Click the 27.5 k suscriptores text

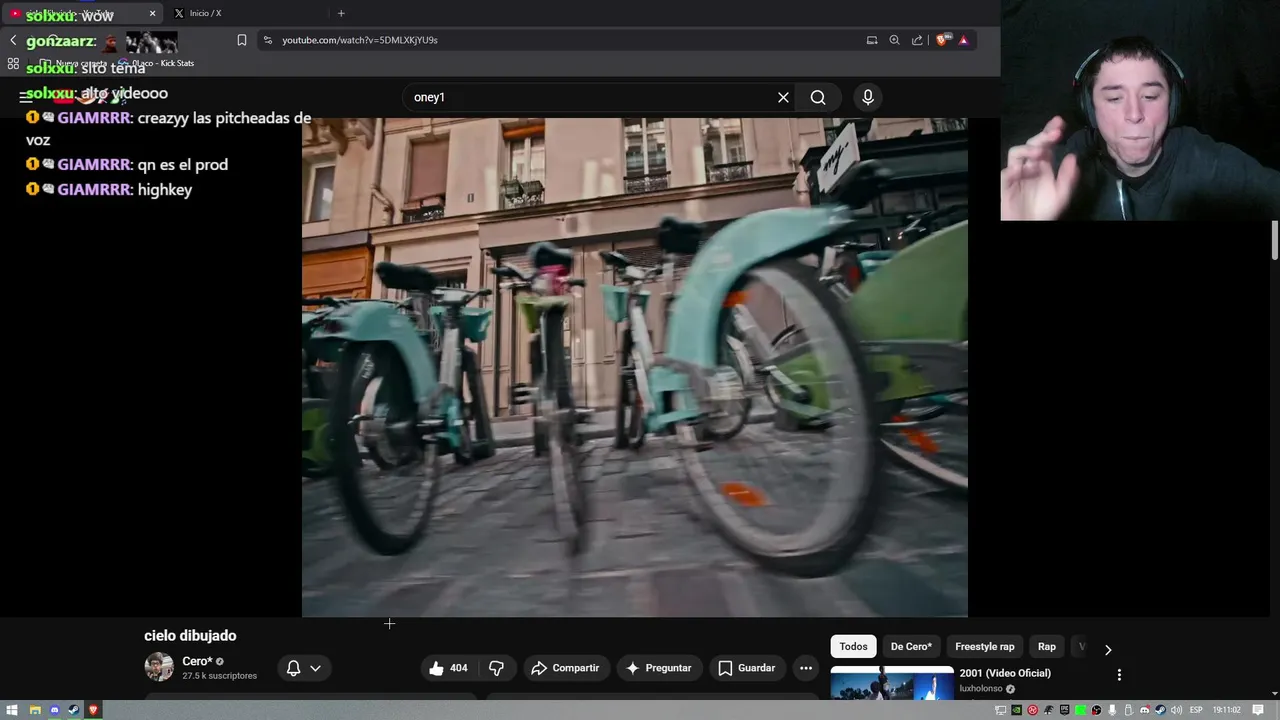(x=219, y=676)
